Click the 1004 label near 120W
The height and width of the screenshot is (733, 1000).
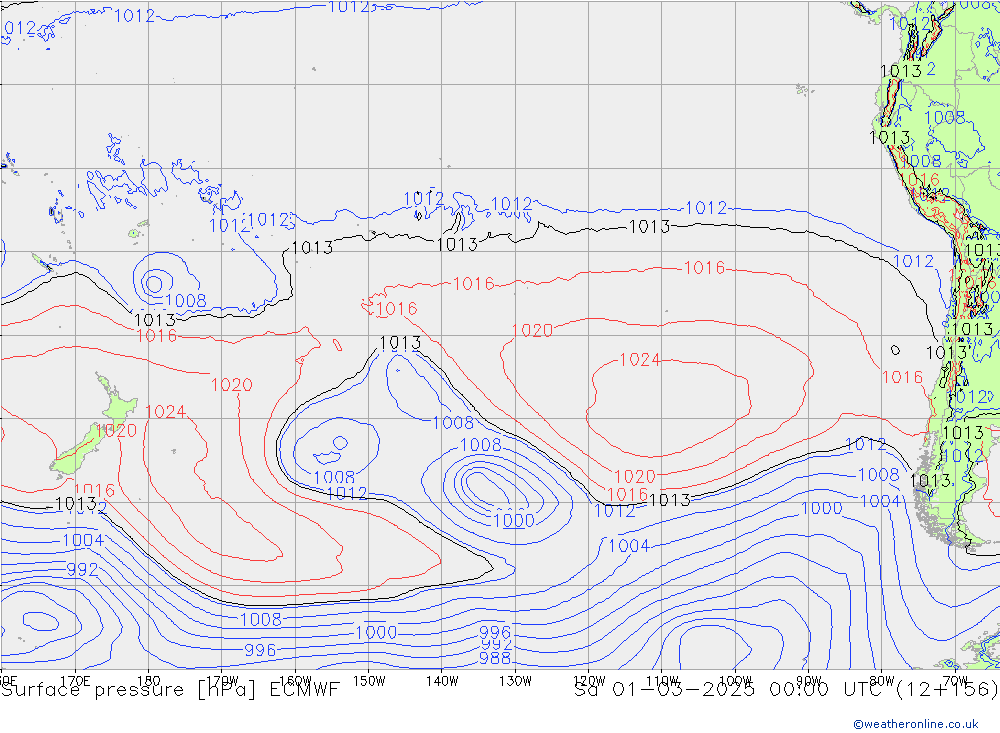[628, 545]
